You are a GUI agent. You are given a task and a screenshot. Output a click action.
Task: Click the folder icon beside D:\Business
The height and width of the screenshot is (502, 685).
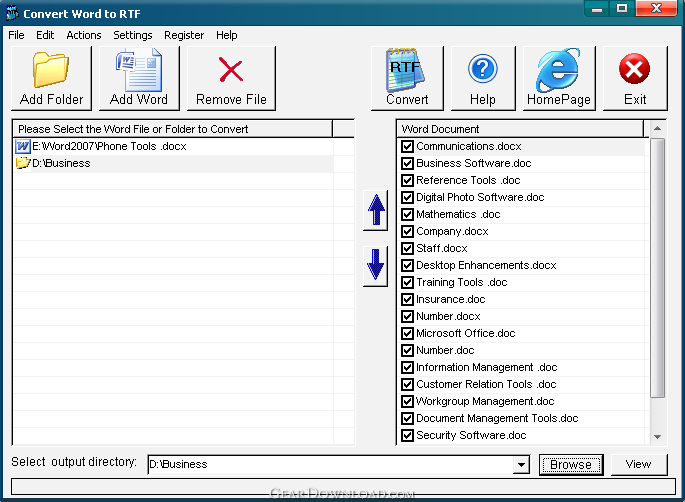coord(23,163)
